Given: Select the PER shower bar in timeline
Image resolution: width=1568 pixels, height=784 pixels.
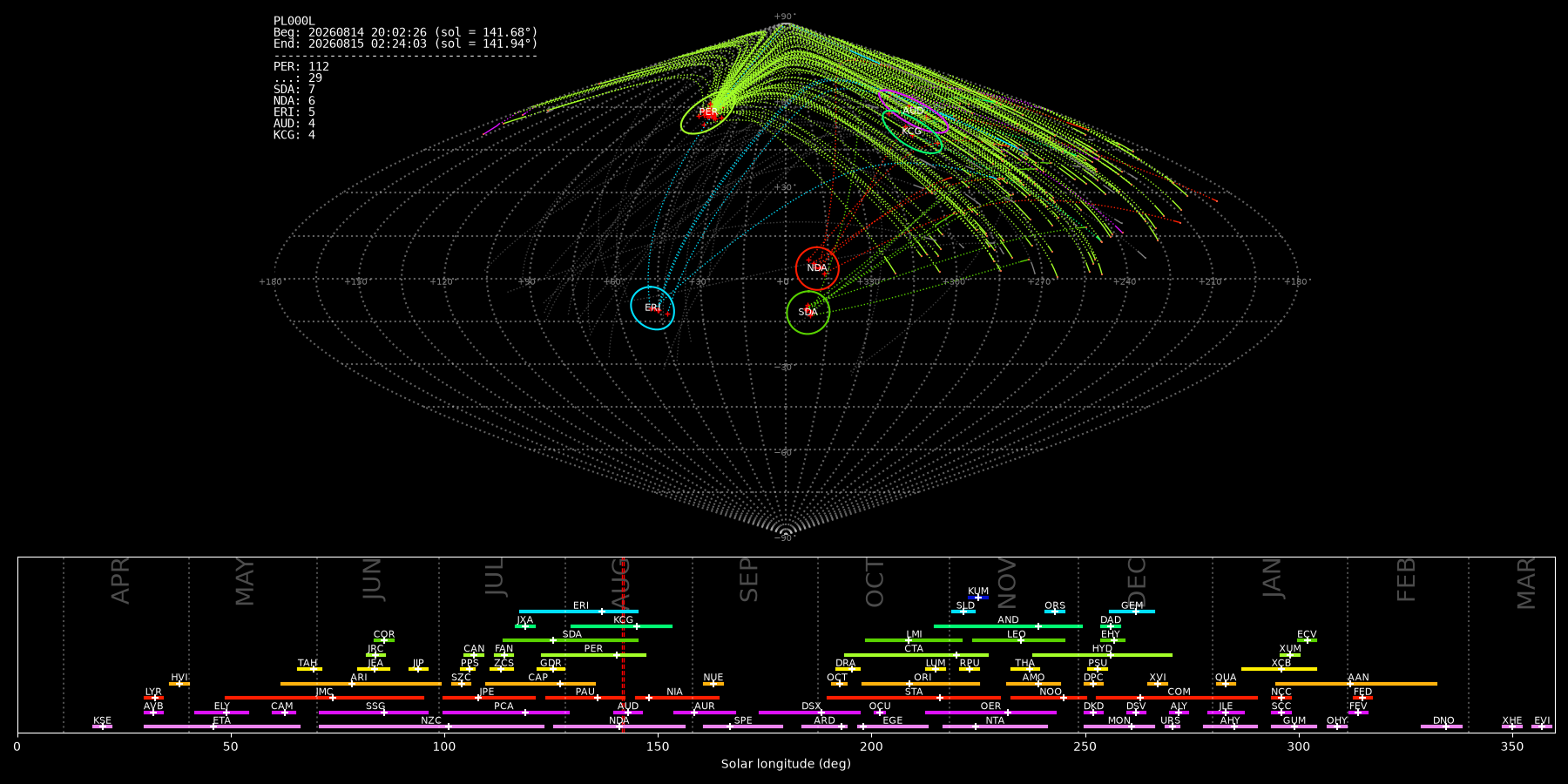Looking at the screenshot, I should 593,655.
